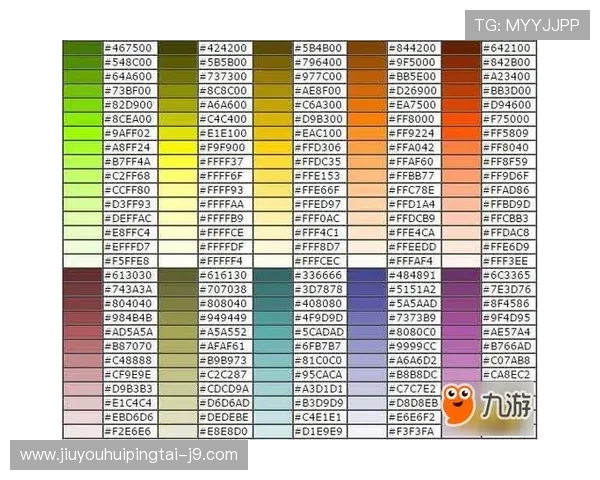Open the www.jiuyouhuipingtai-j9.com link
The image size is (600, 480).
[129, 455]
